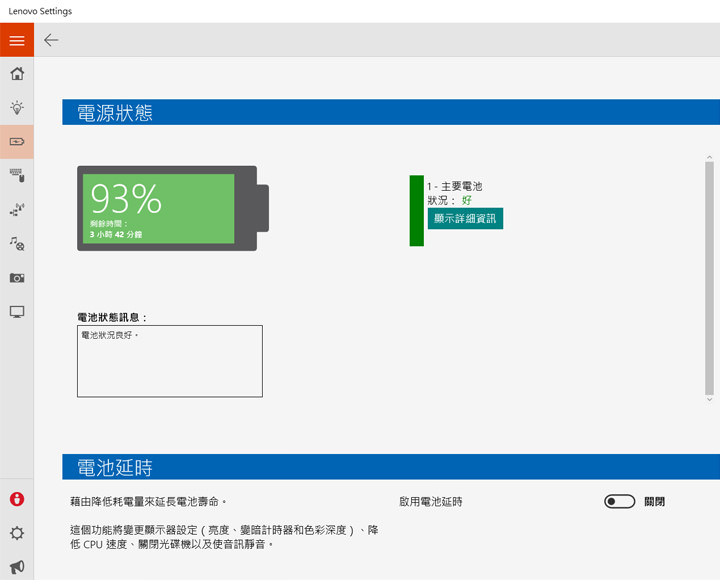Open the audio music settings icon
Image resolution: width=720 pixels, height=580 pixels.
17,243
